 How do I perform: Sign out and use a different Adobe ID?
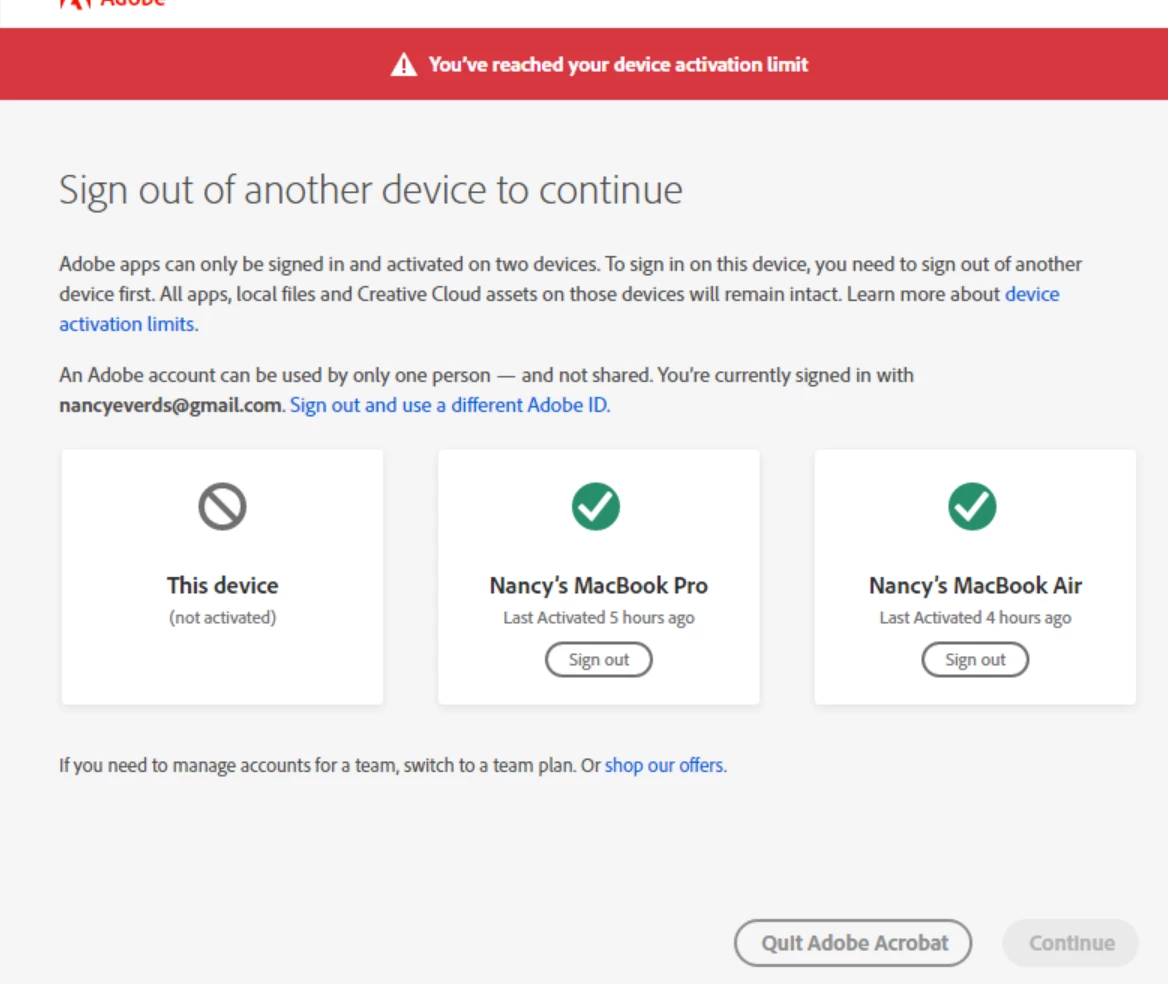point(450,405)
